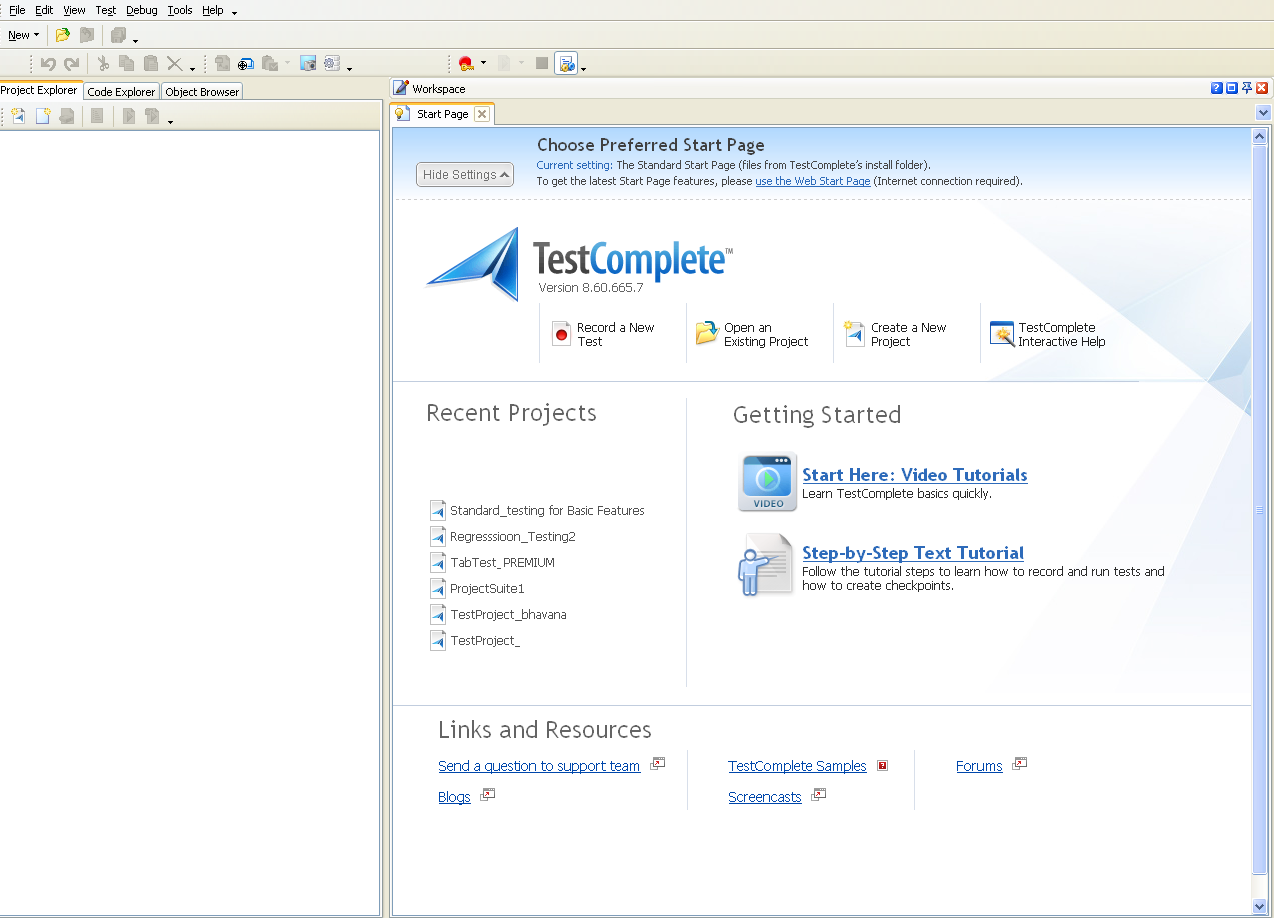Open the dropdown arrow next to the Save icon
The image size is (1274, 918).
click(x=135, y=40)
